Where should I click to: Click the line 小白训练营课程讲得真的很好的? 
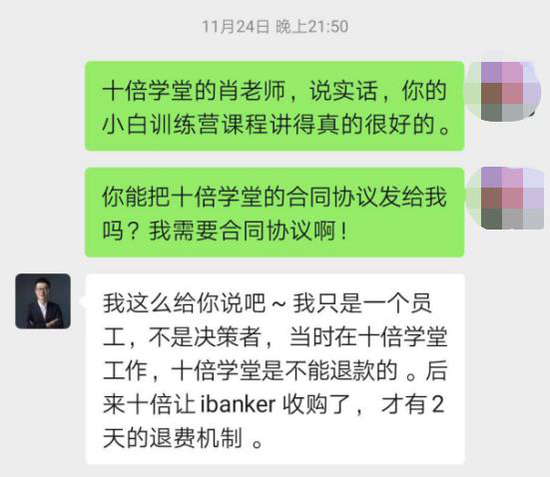click(276, 125)
